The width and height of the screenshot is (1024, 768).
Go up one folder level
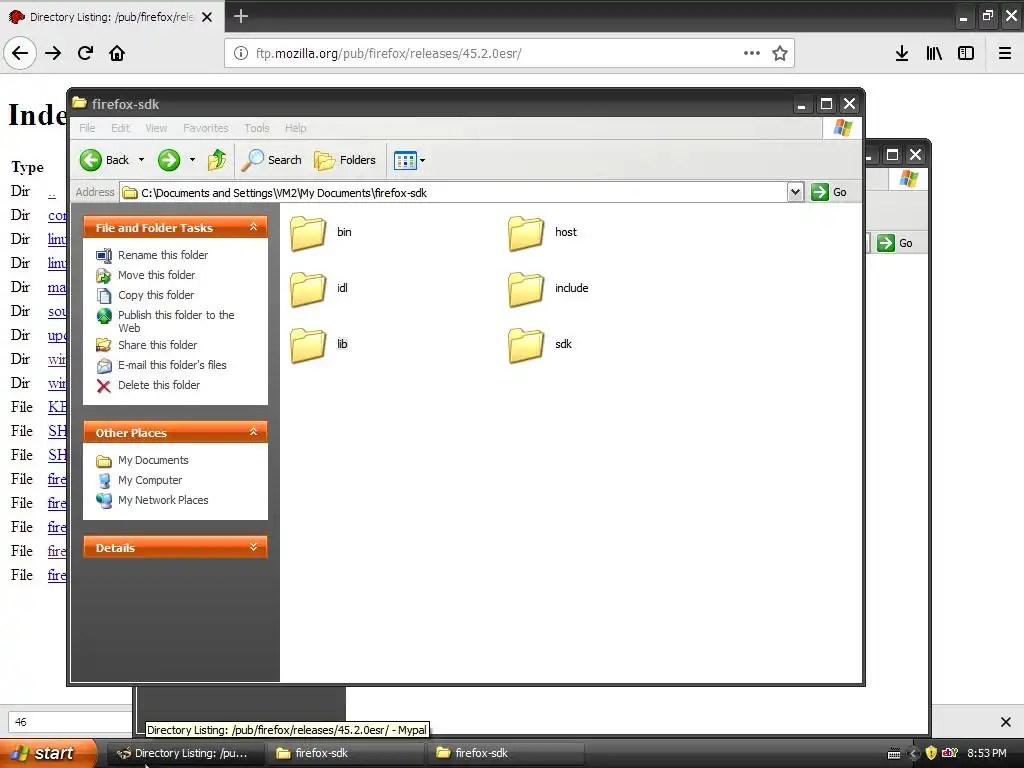tap(217, 160)
